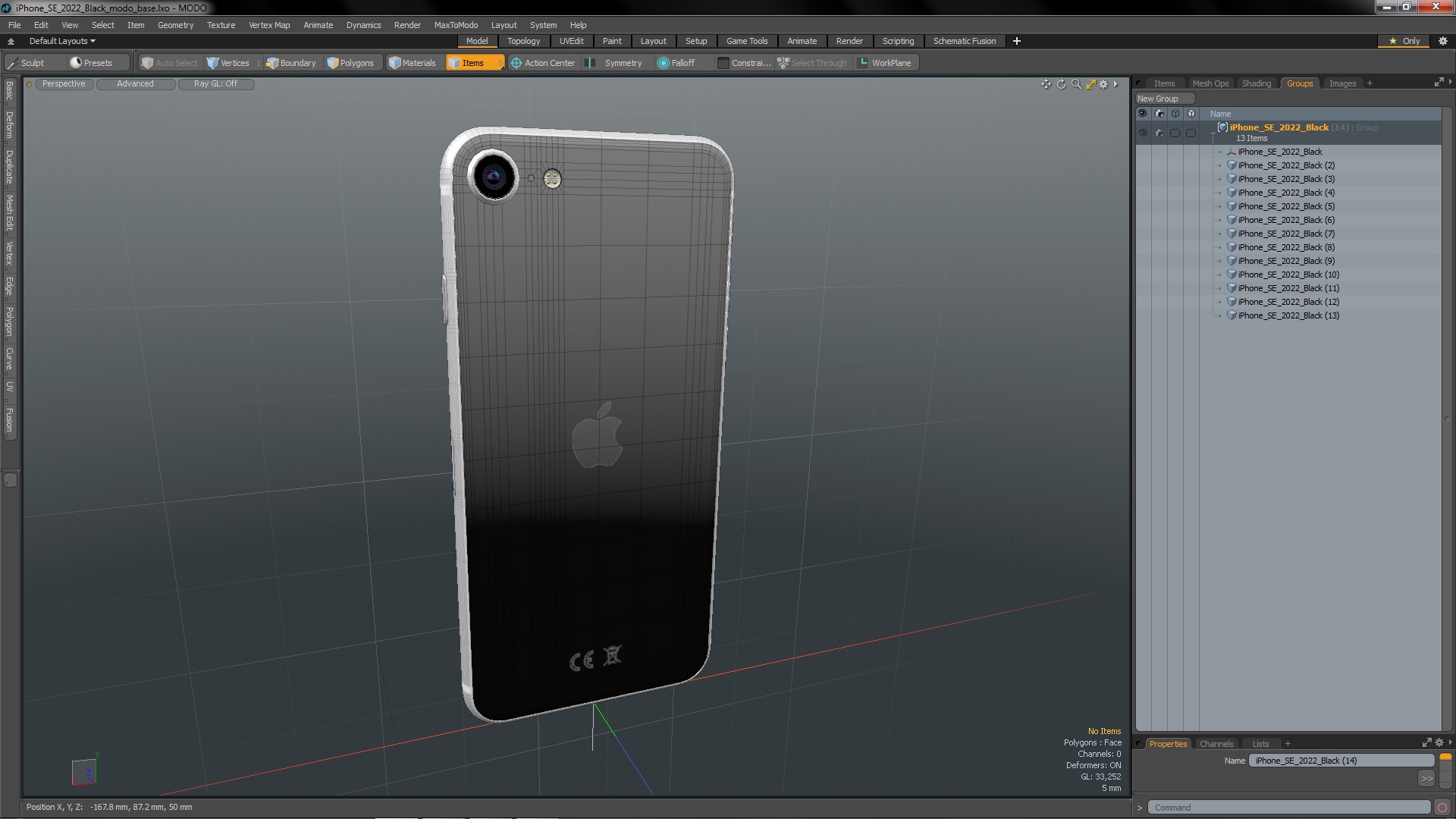The height and width of the screenshot is (819, 1456).
Task: Open the layout settings gear icon
Action: 1443,41
